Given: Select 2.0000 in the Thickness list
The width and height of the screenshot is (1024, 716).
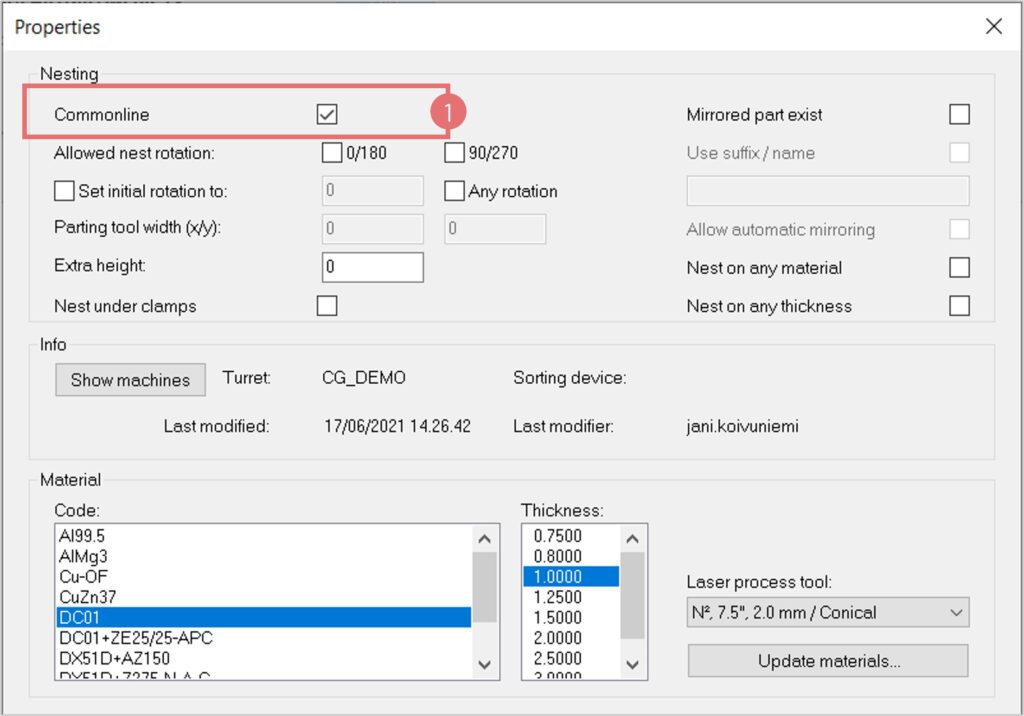Looking at the screenshot, I should [558, 638].
